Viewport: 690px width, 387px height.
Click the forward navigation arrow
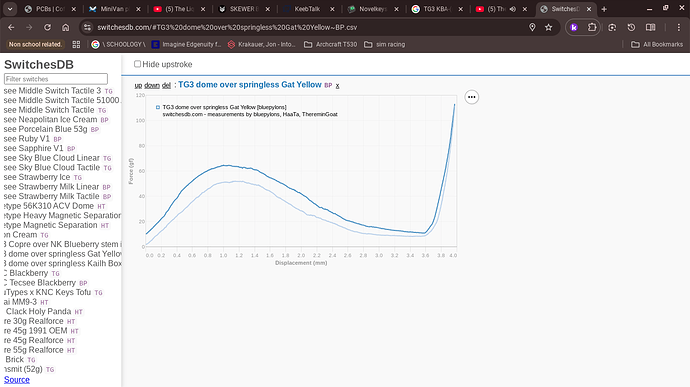point(29,27)
